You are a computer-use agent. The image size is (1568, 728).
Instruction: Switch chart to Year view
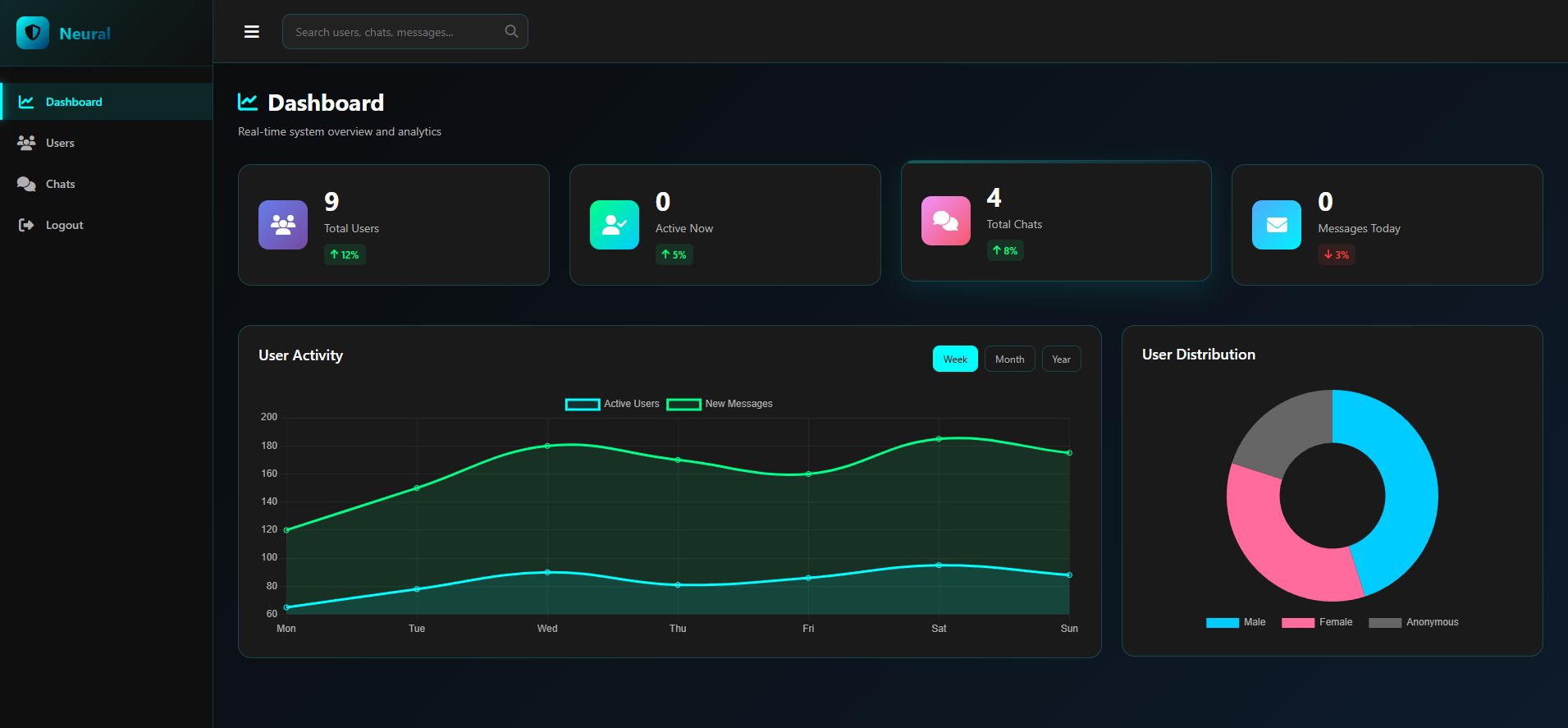[1062, 359]
